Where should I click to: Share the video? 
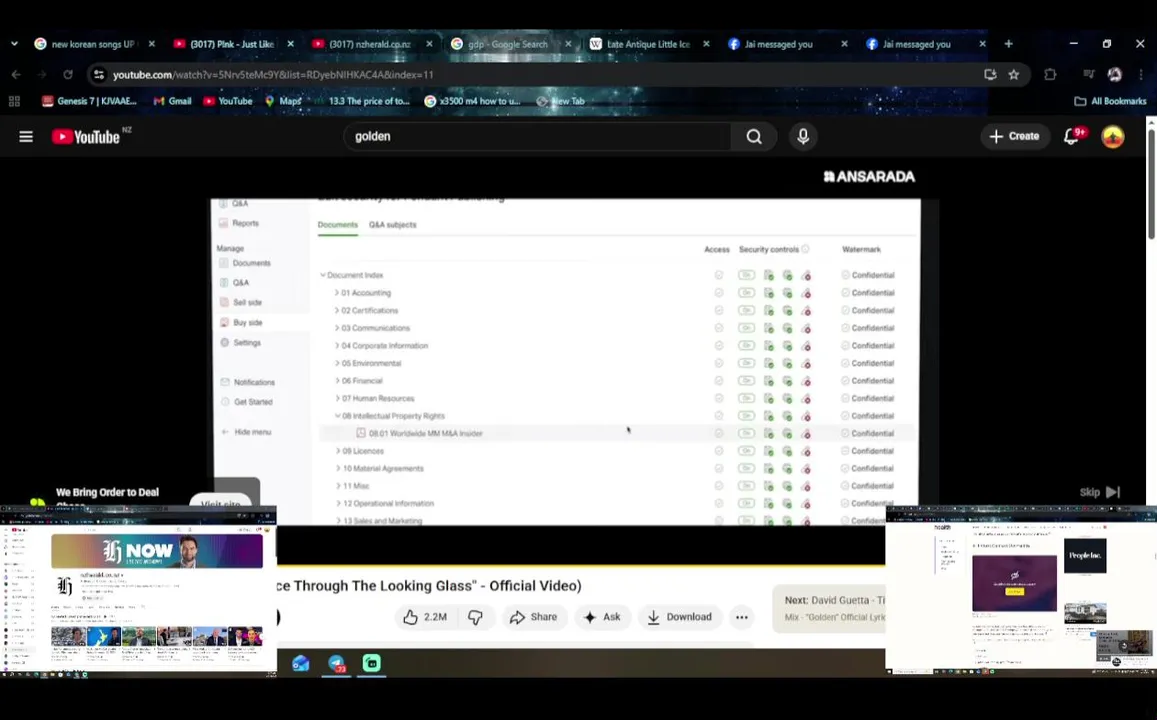[x=533, y=617]
